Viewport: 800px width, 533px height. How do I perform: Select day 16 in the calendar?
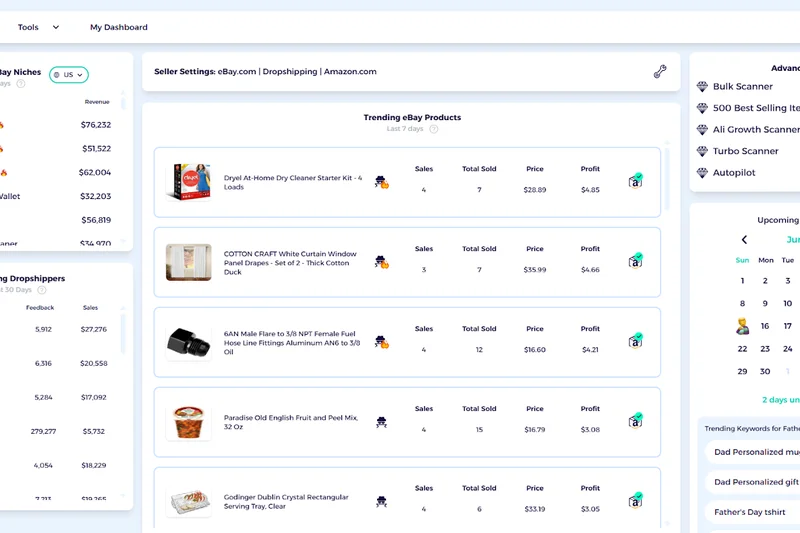coord(765,326)
